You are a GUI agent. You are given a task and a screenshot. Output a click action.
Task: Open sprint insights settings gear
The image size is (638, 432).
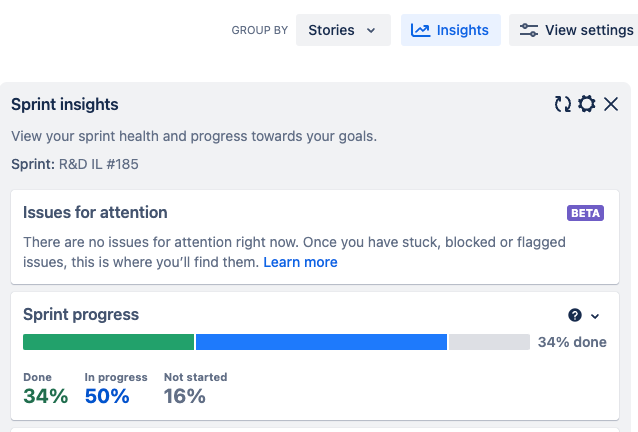click(x=587, y=104)
